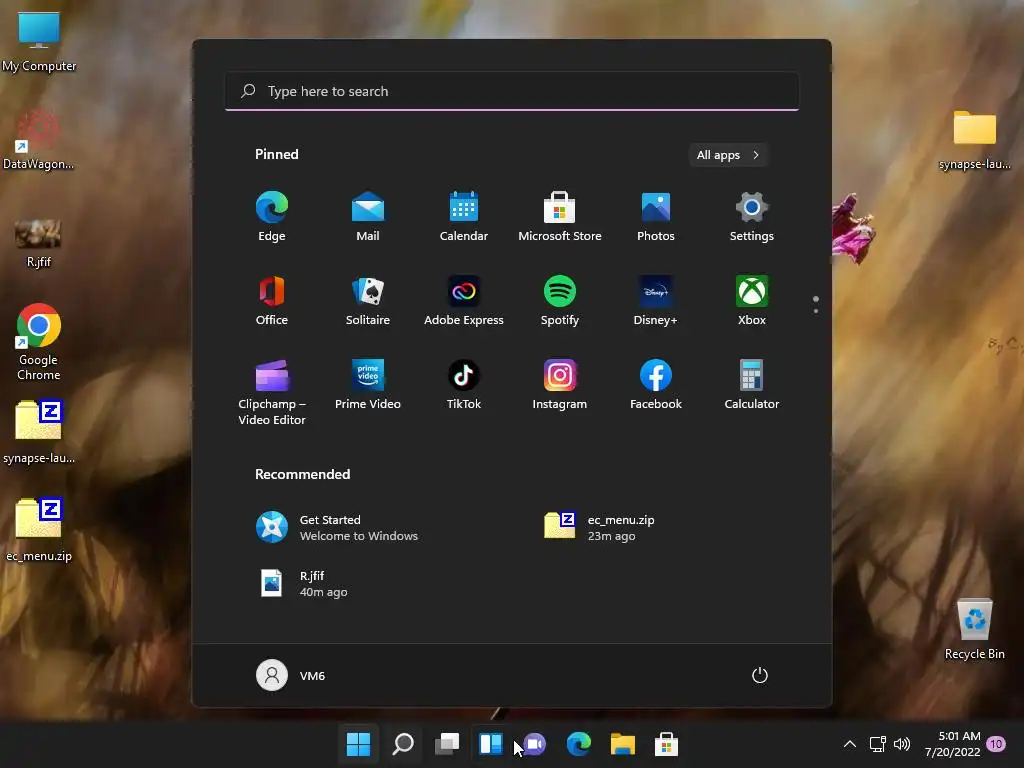
Task: Click the Start button on taskbar
Action: click(359, 744)
